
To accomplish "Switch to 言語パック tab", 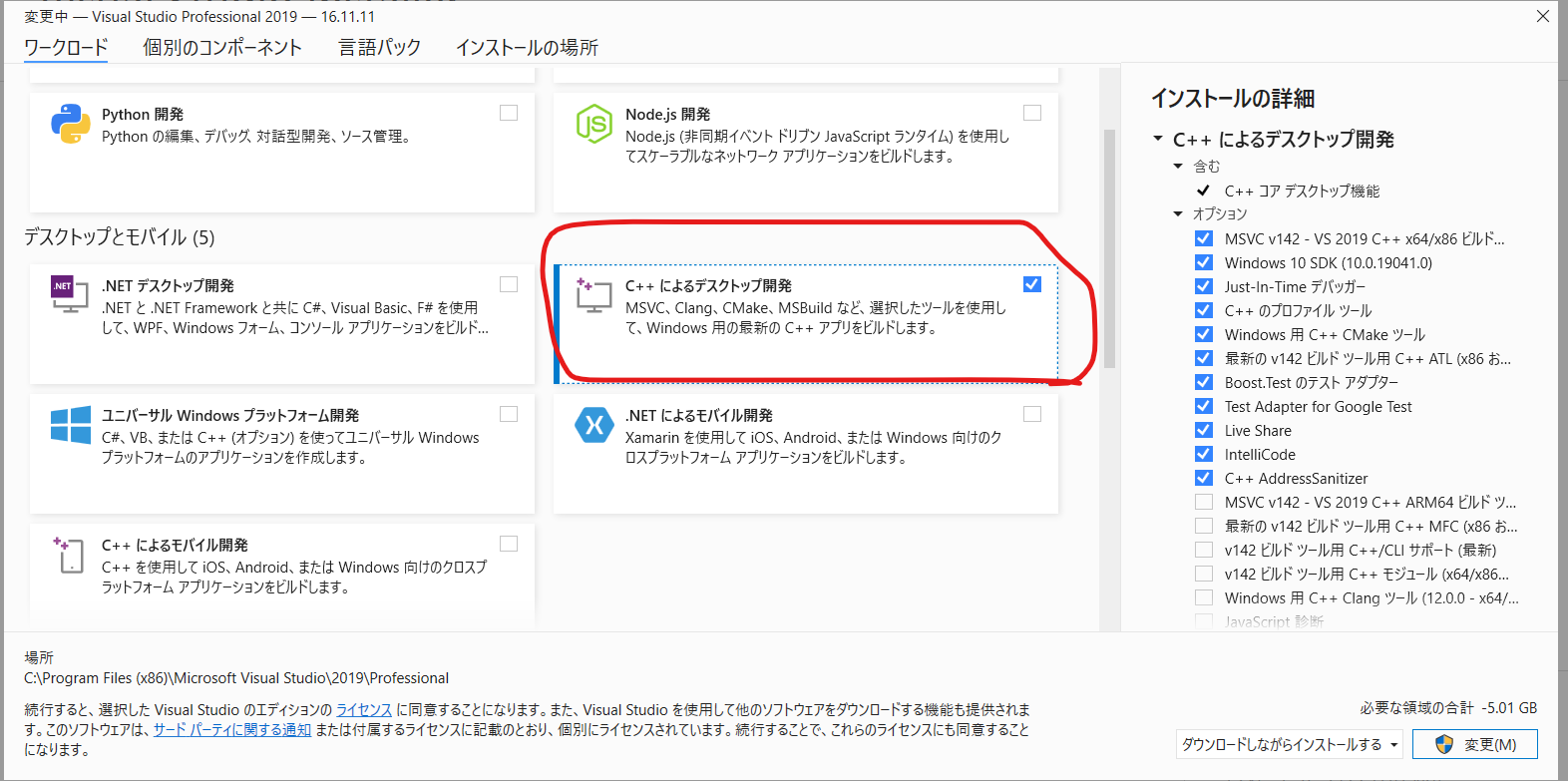I will click(380, 47).
